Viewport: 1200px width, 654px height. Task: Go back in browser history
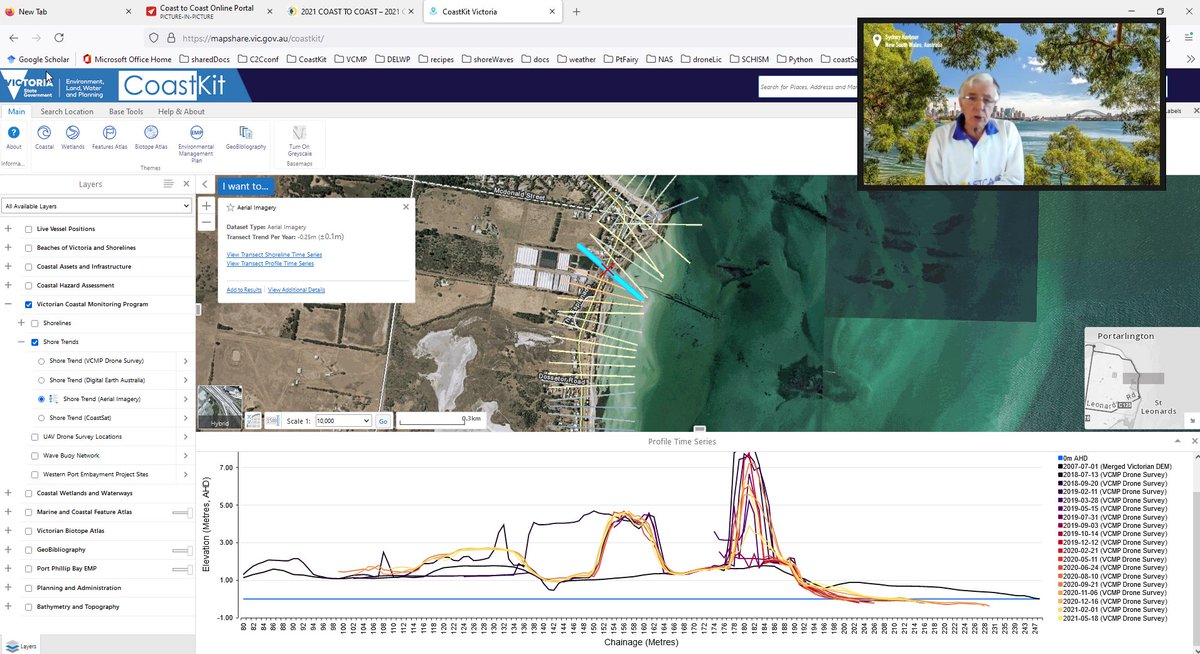13,38
